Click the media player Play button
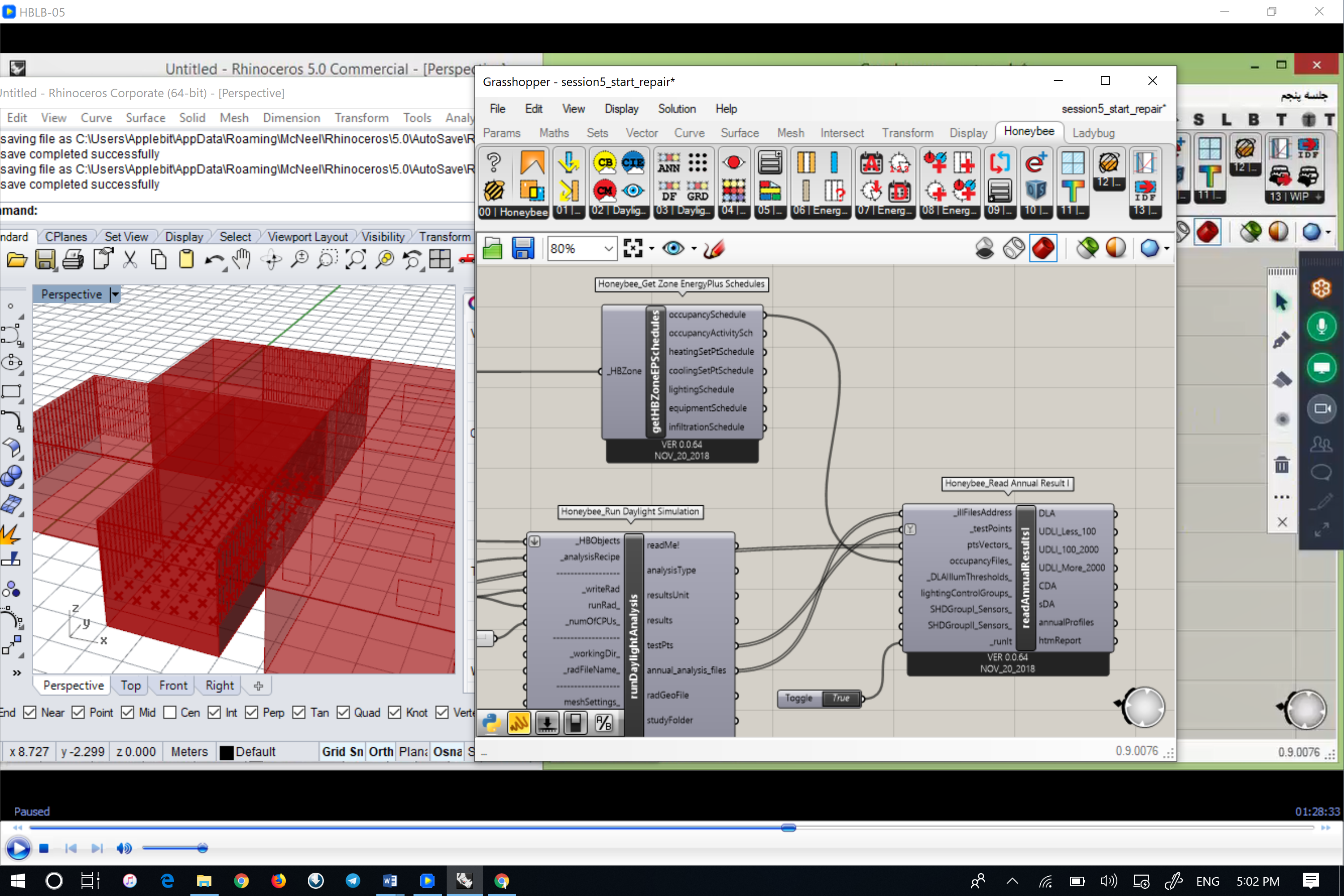Screen dimensions: 1344x896 pos(18,848)
